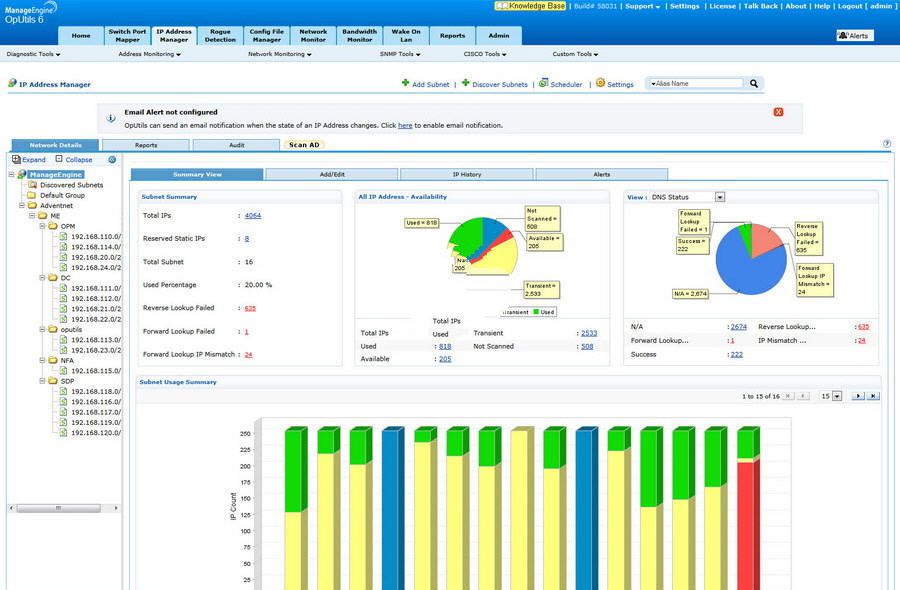Click the ManageEngine OpUtils logo
Image resolution: width=900 pixels, height=590 pixels.
point(30,13)
